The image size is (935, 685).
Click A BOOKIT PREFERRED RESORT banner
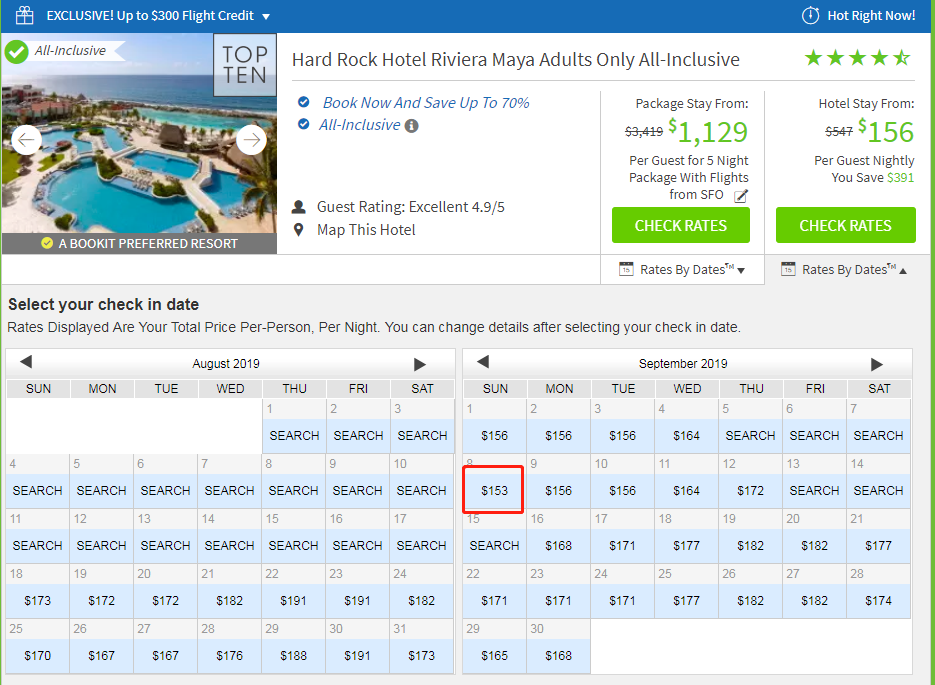(x=139, y=243)
